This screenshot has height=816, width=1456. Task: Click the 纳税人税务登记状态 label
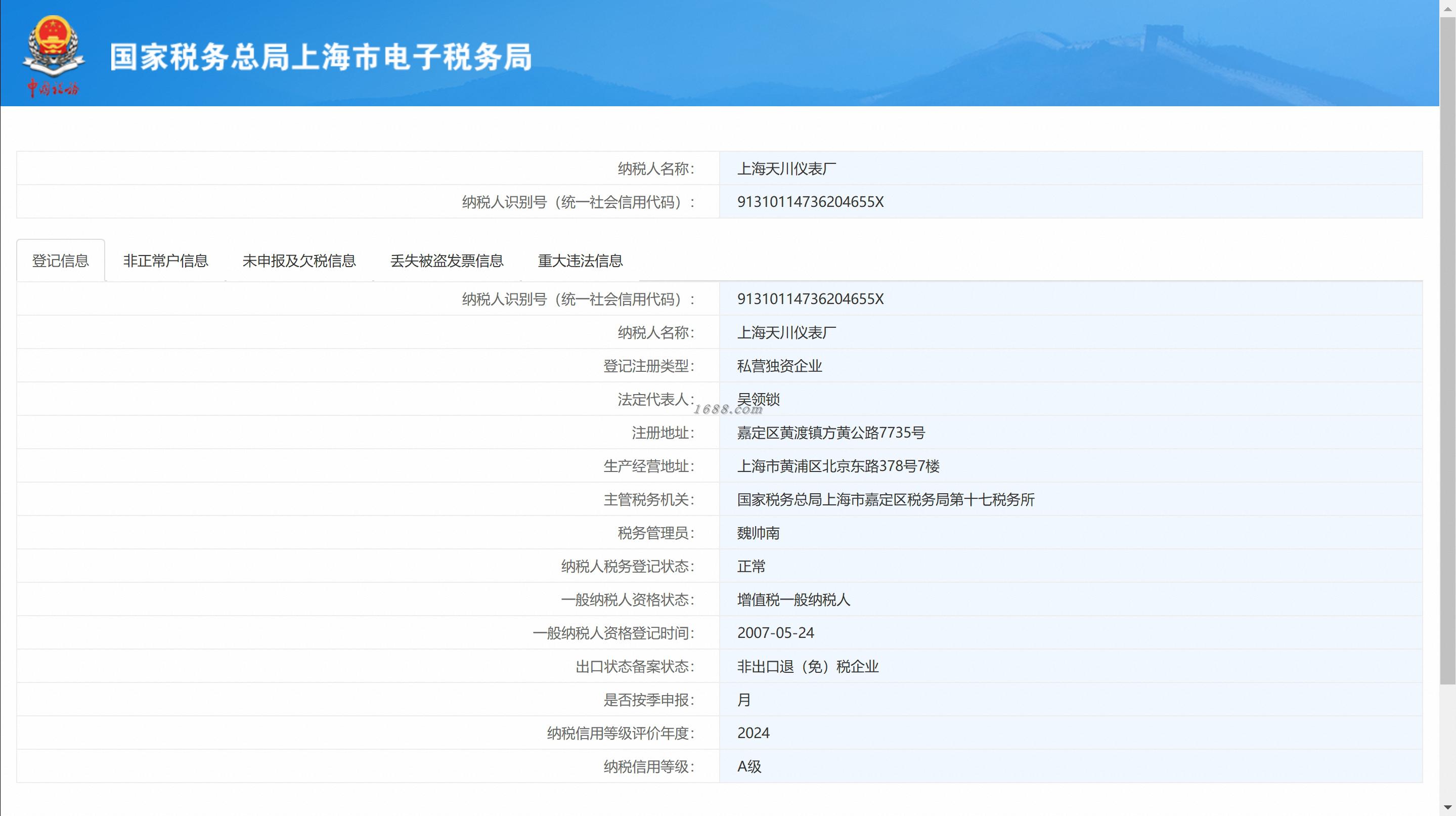click(628, 566)
